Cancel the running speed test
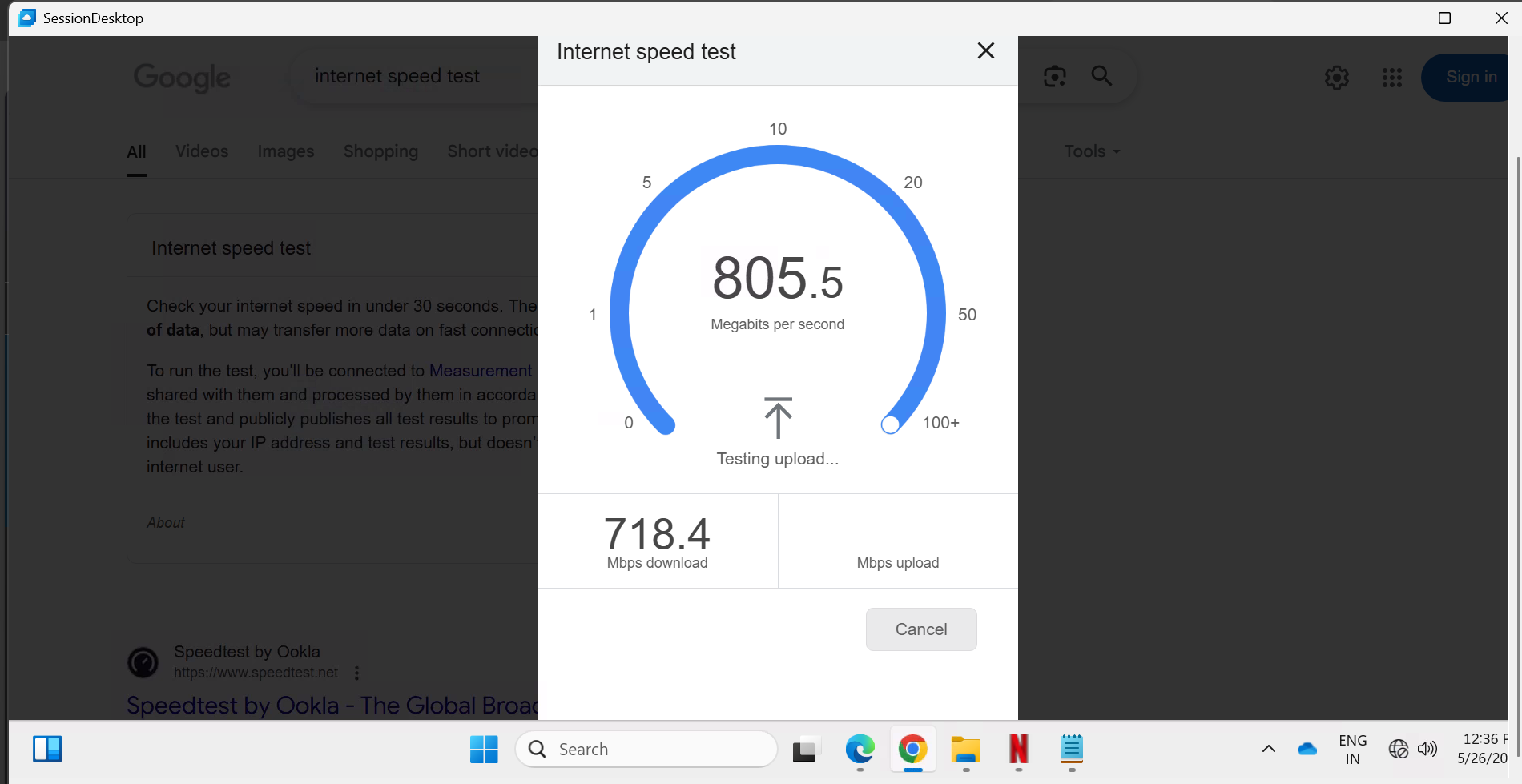The width and height of the screenshot is (1522, 784). [920, 629]
